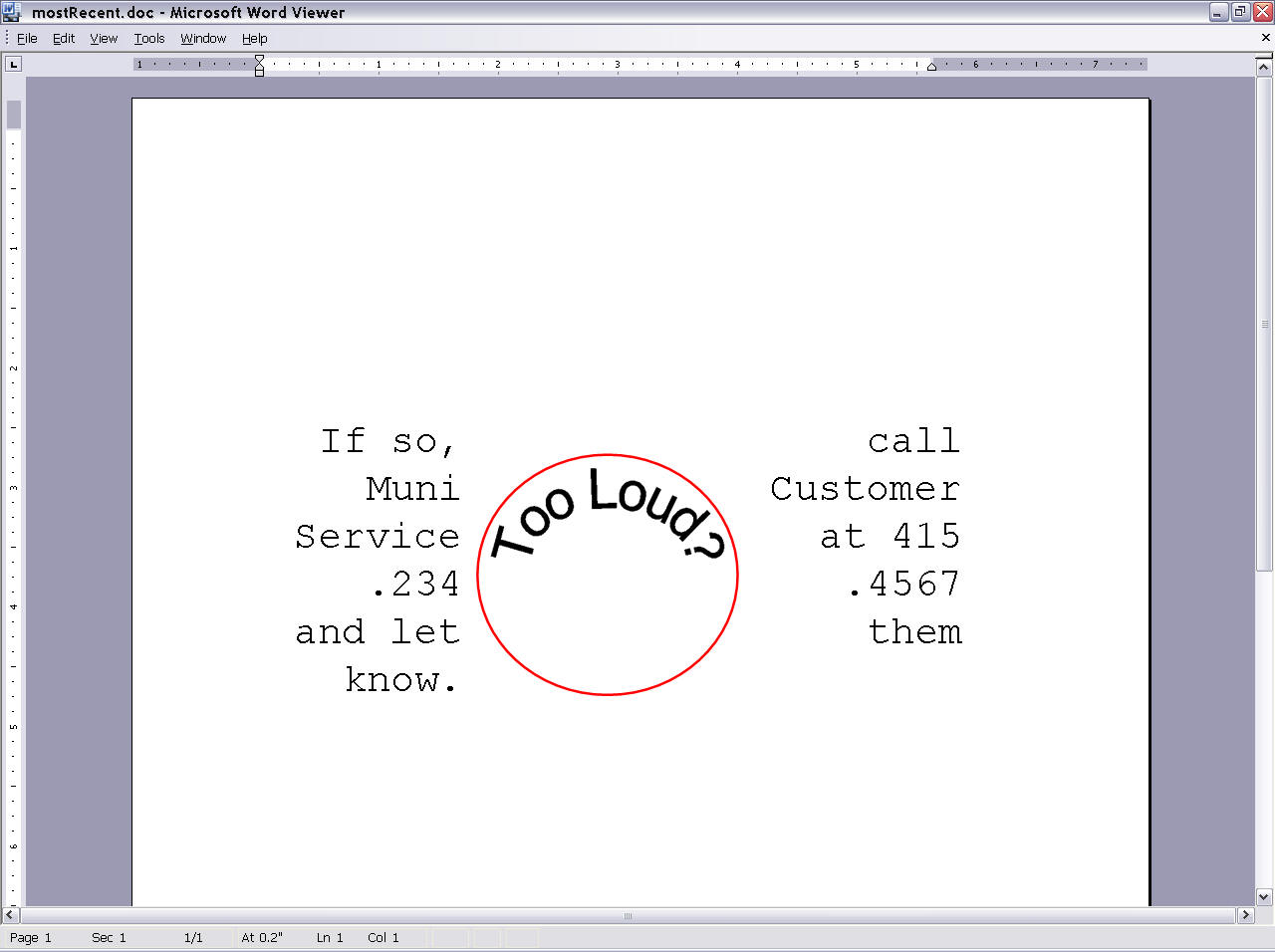Image resolution: width=1275 pixels, height=952 pixels.
Task: Click the Word Viewer application icon in title bar
Action: 12,12
